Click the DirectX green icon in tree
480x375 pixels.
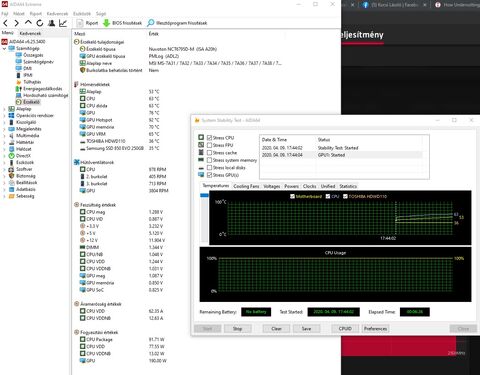pyautogui.click(x=11, y=156)
